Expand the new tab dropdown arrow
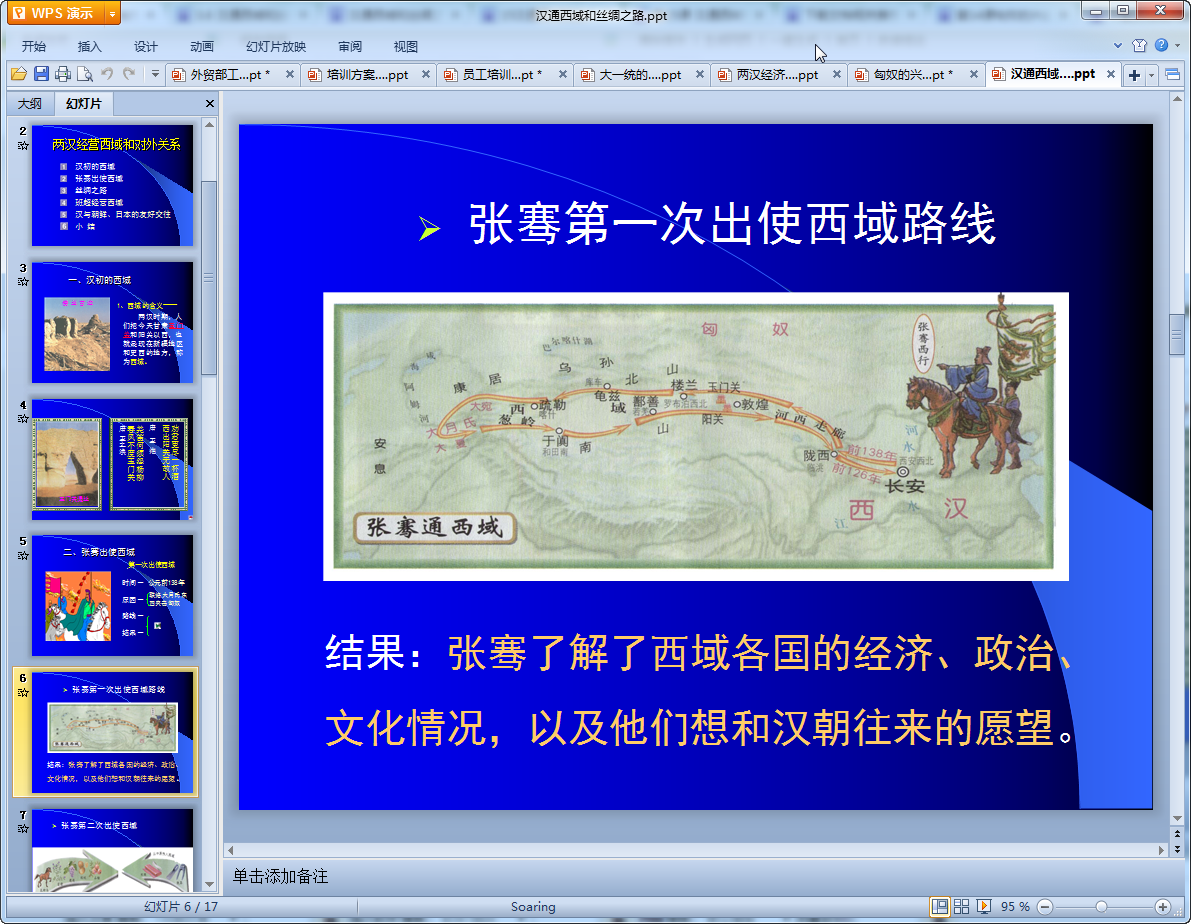Image resolution: width=1191 pixels, height=924 pixels. coord(1152,74)
